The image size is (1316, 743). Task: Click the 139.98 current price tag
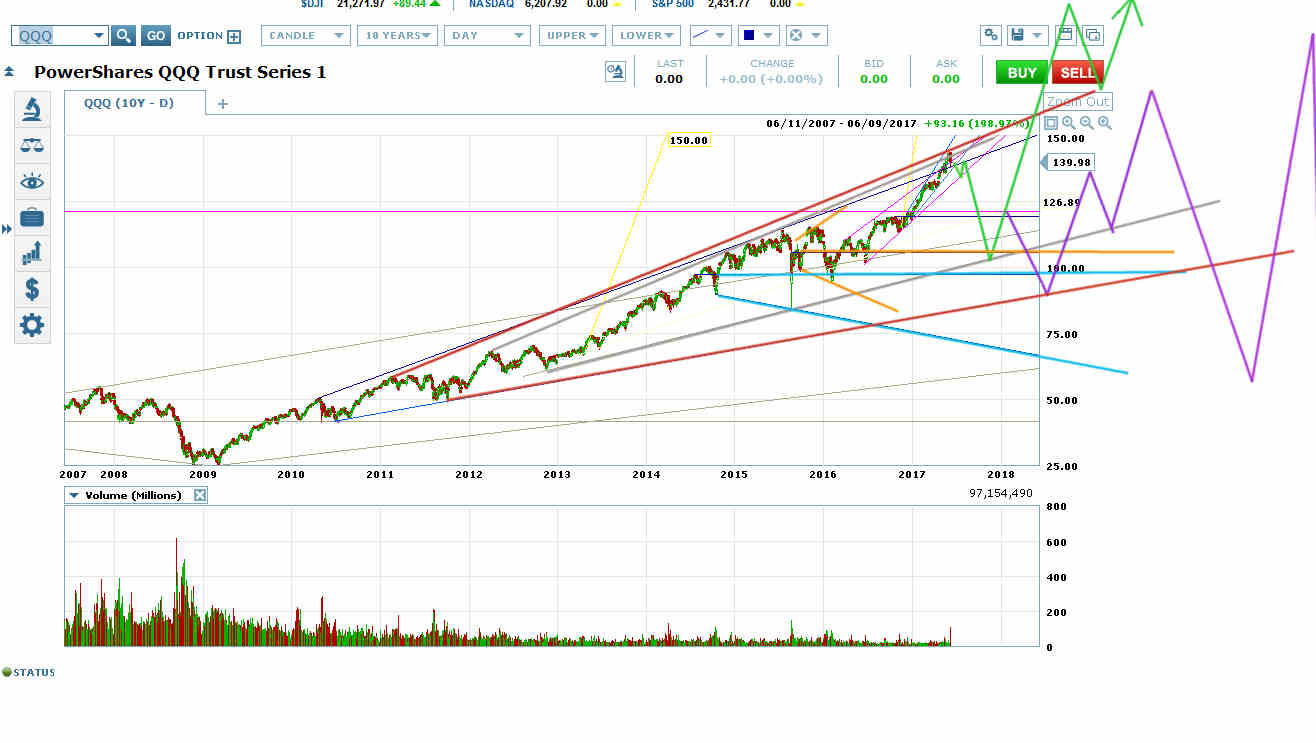click(x=1070, y=162)
